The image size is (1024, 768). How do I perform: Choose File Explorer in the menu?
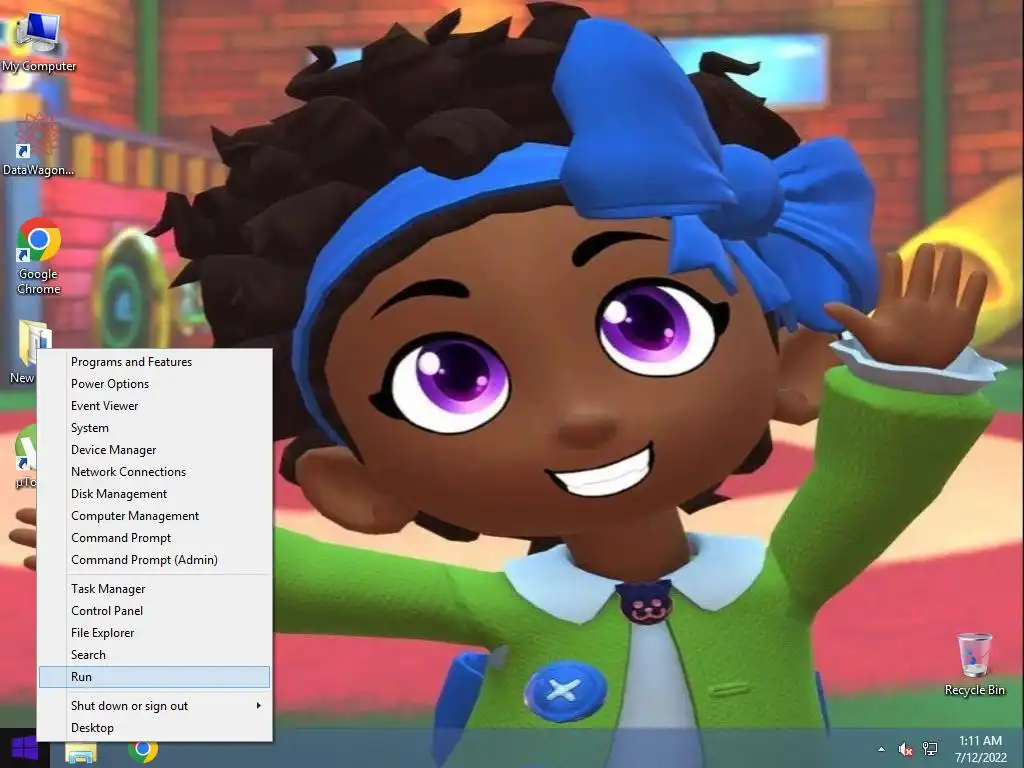154,633
